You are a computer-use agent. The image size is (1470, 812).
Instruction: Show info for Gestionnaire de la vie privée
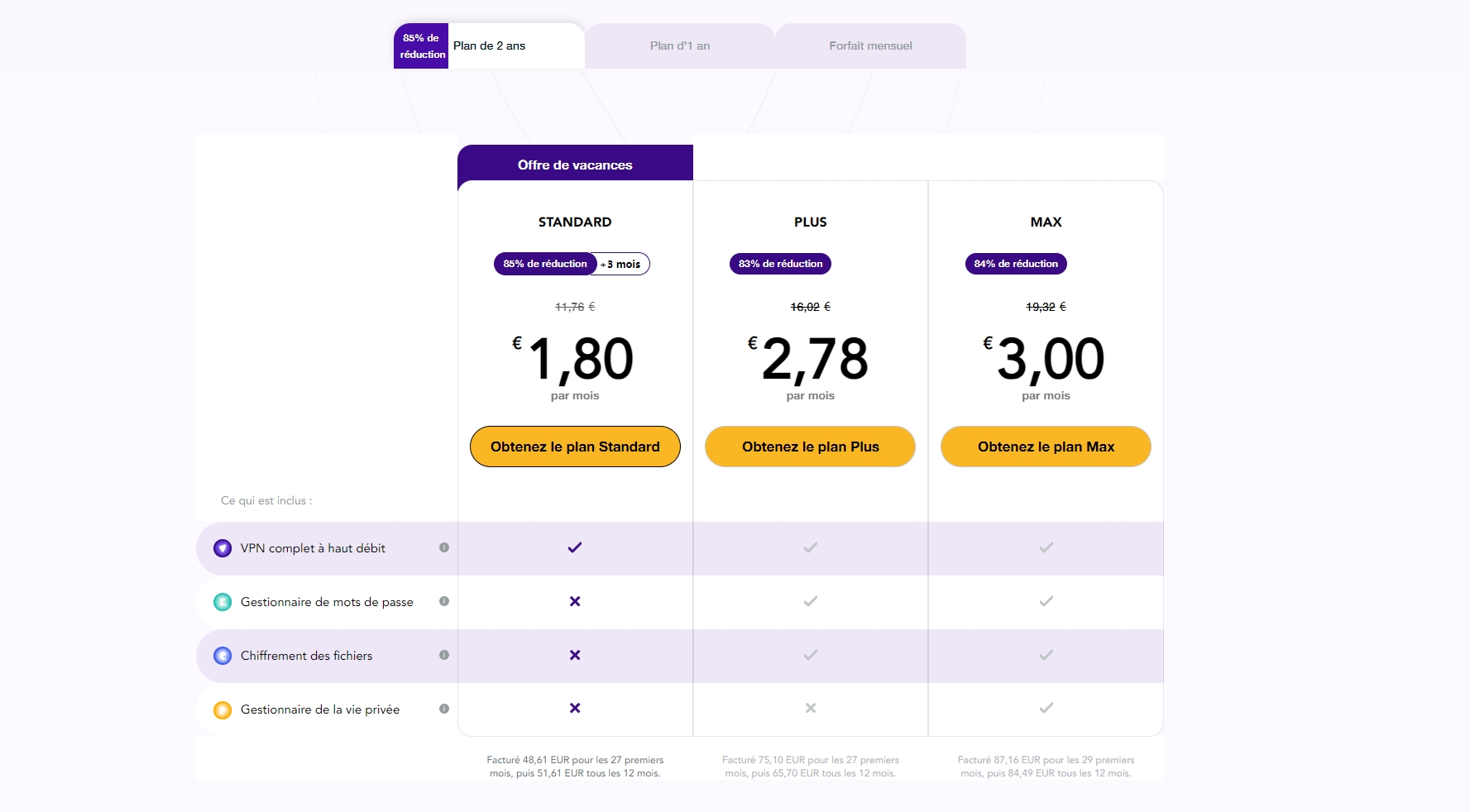click(444, 709)
